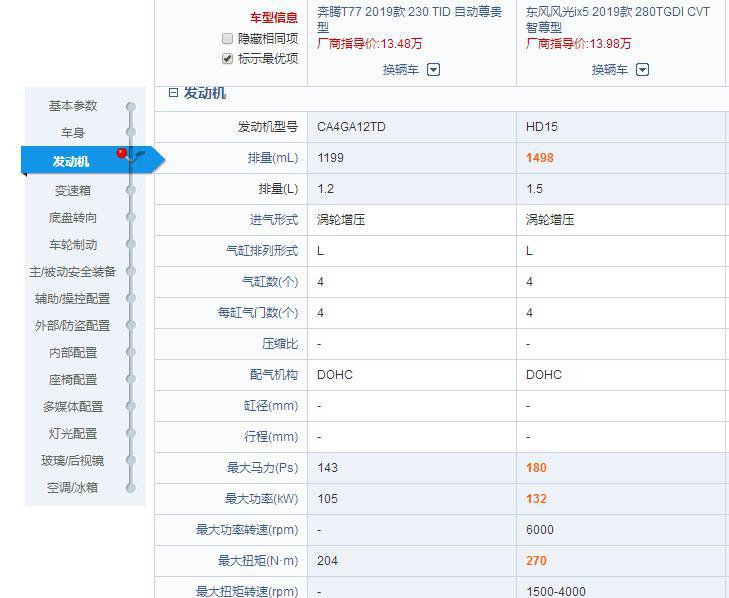The width and height of the screenshot is (729, 598).
Task: Go to 内部配置 in sidebar
Action: point(73,352)
